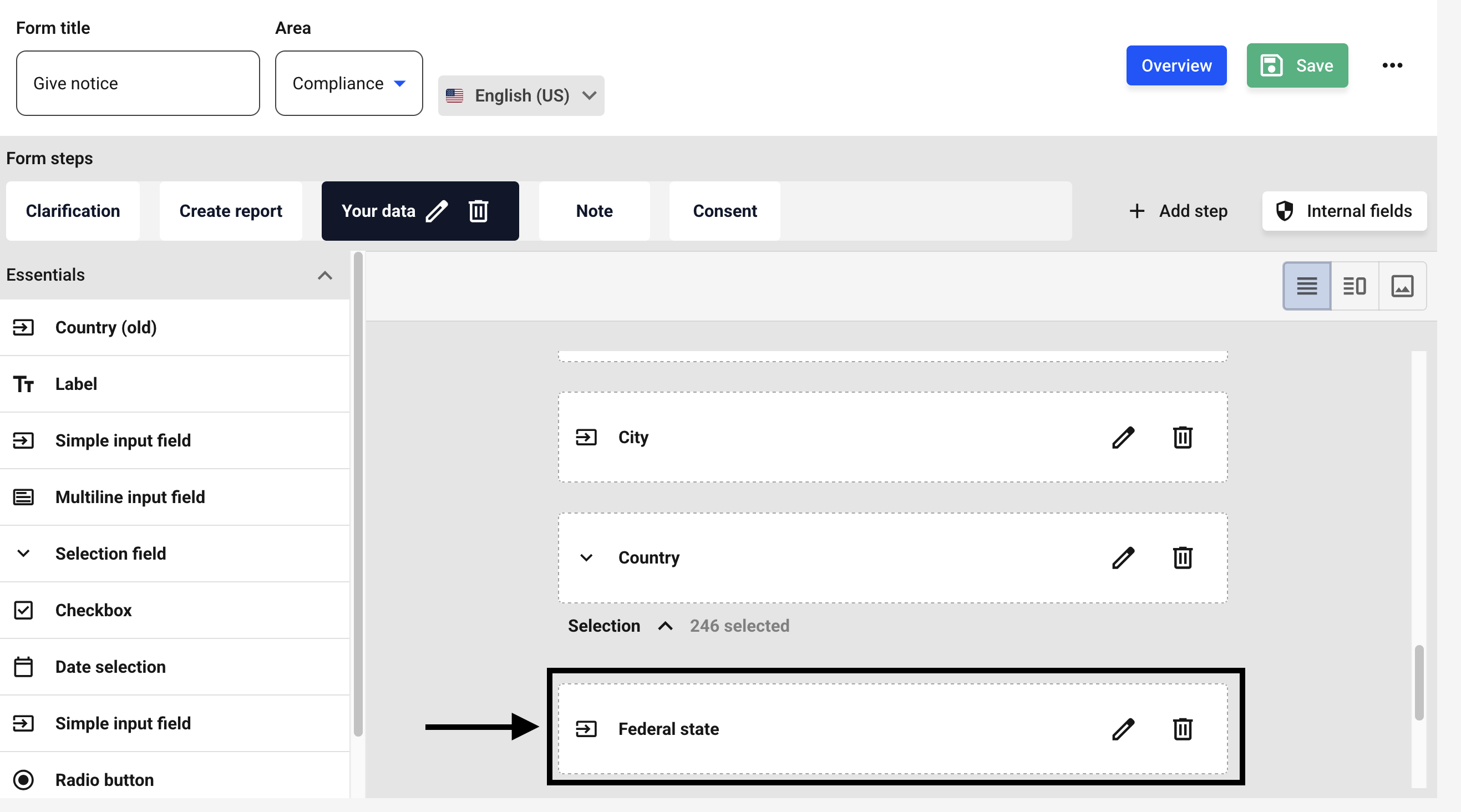Edit the Federal state field
This screenshot has width=1461, height=812.
point(1123,729)
